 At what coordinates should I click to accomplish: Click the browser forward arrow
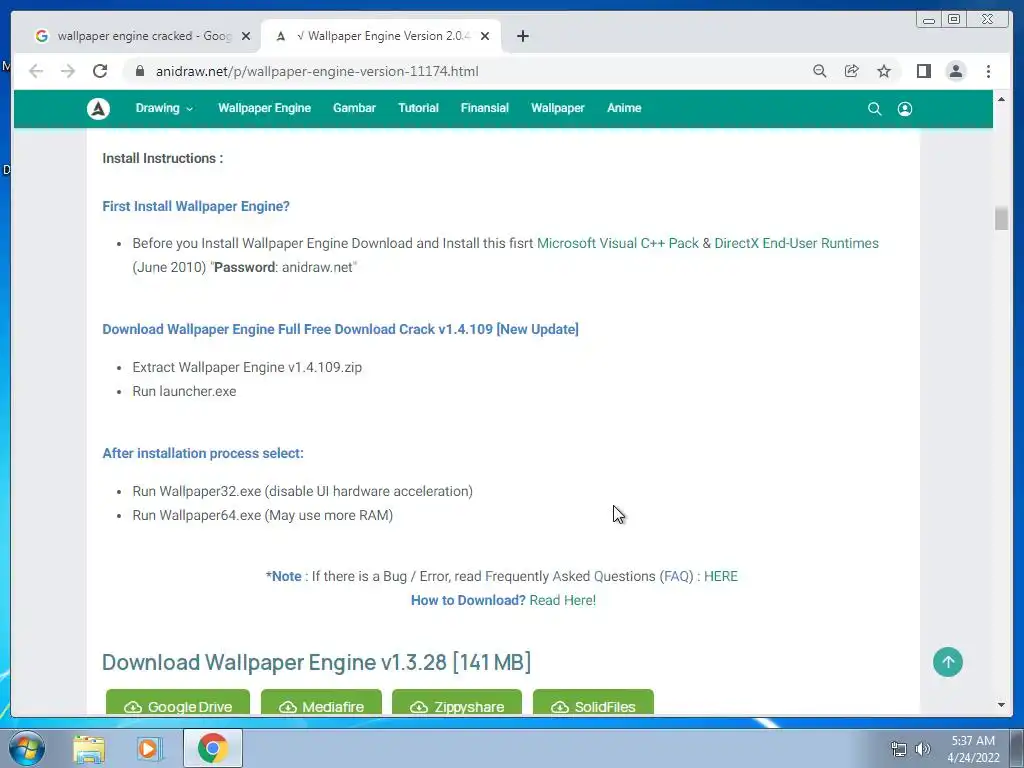[68, 71]
